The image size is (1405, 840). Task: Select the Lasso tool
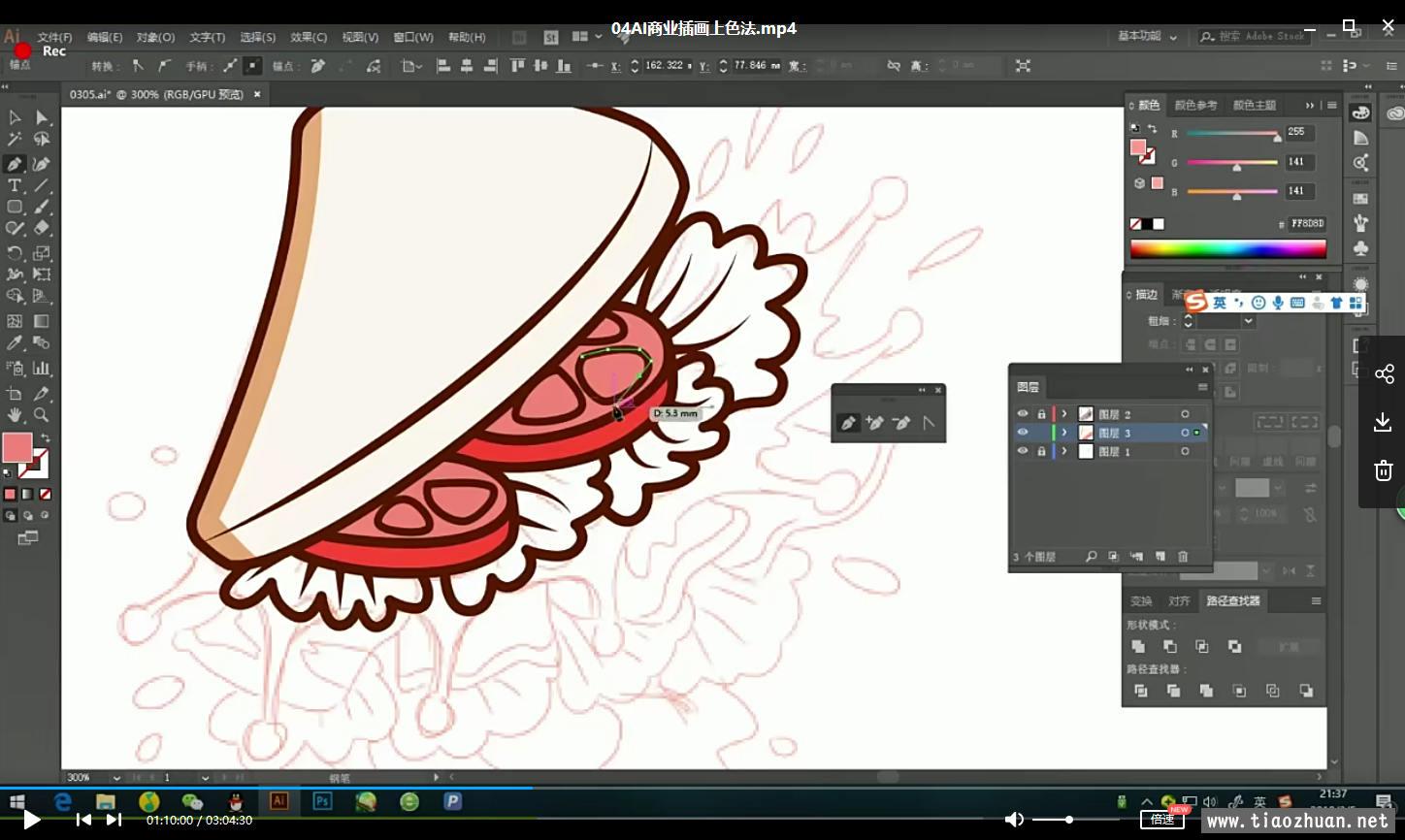pyautogui.click(x=42, y=140)
